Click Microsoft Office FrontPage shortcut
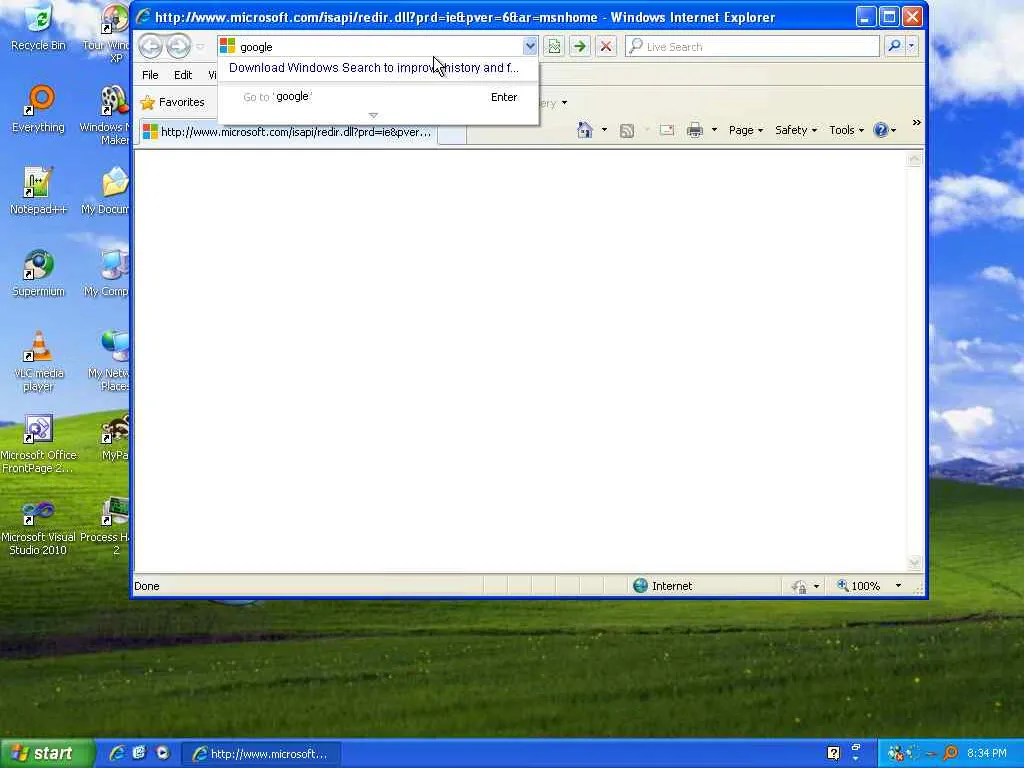Viewport: 1024px width, 768px height. [39, 443]
